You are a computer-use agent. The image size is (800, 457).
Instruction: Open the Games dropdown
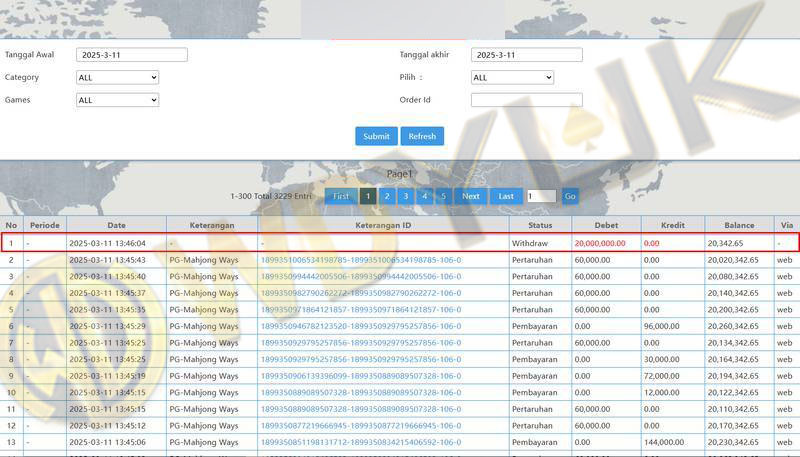(x=117, y=100)
